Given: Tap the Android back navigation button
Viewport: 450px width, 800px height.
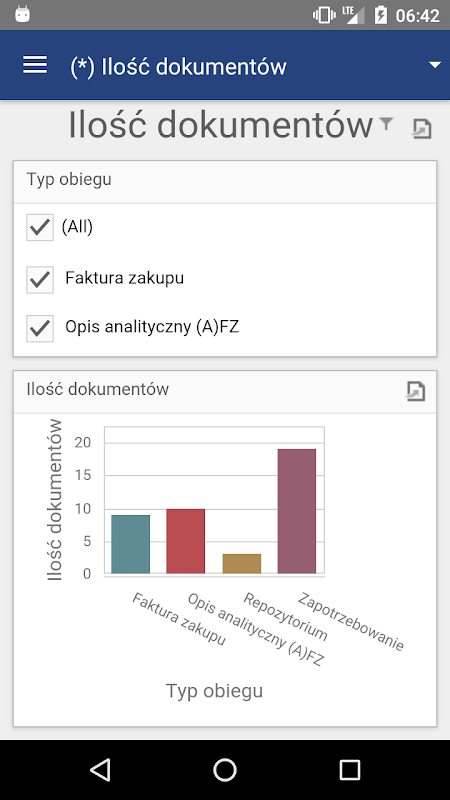Looking at the screenshot, I should [100, 769].
